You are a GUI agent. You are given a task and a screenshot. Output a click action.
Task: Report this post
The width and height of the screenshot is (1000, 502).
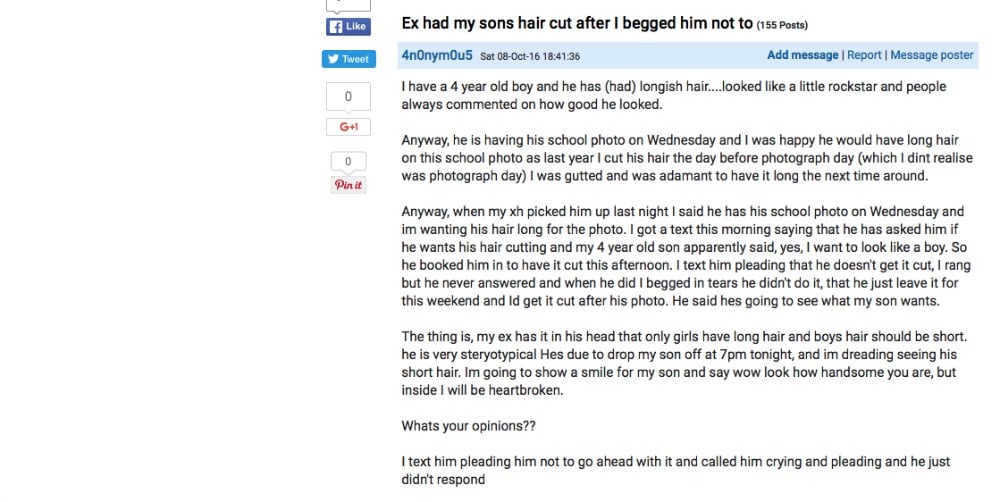(x=864, y=55)
